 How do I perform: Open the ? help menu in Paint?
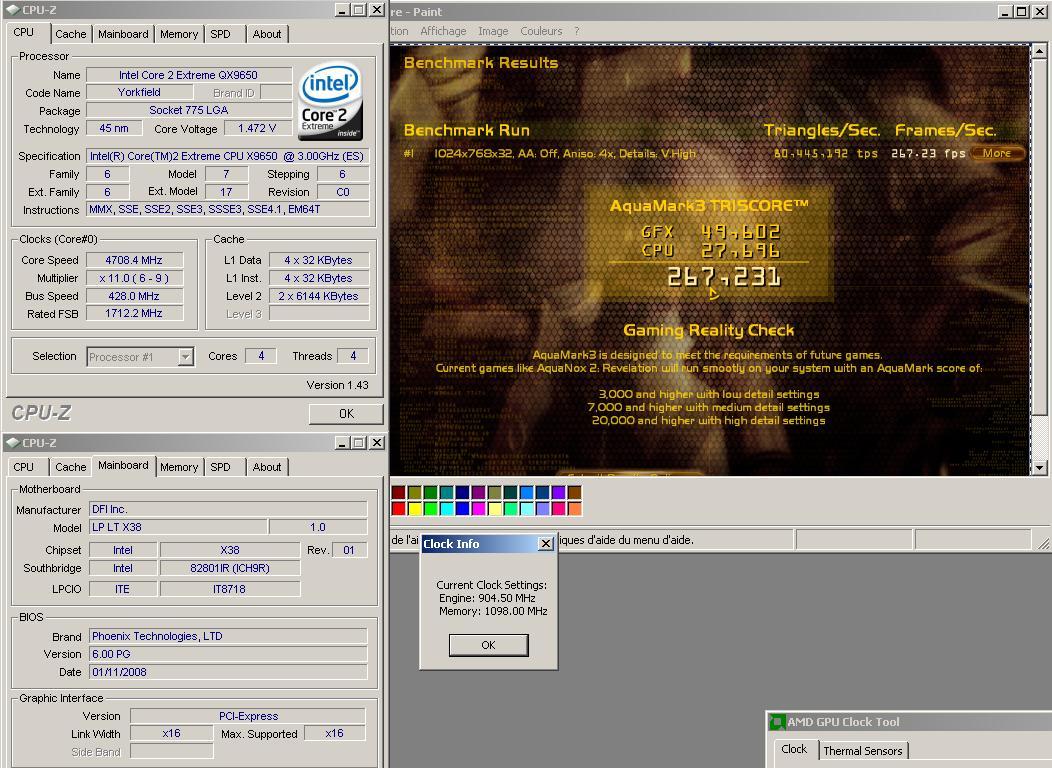[576, 31]
